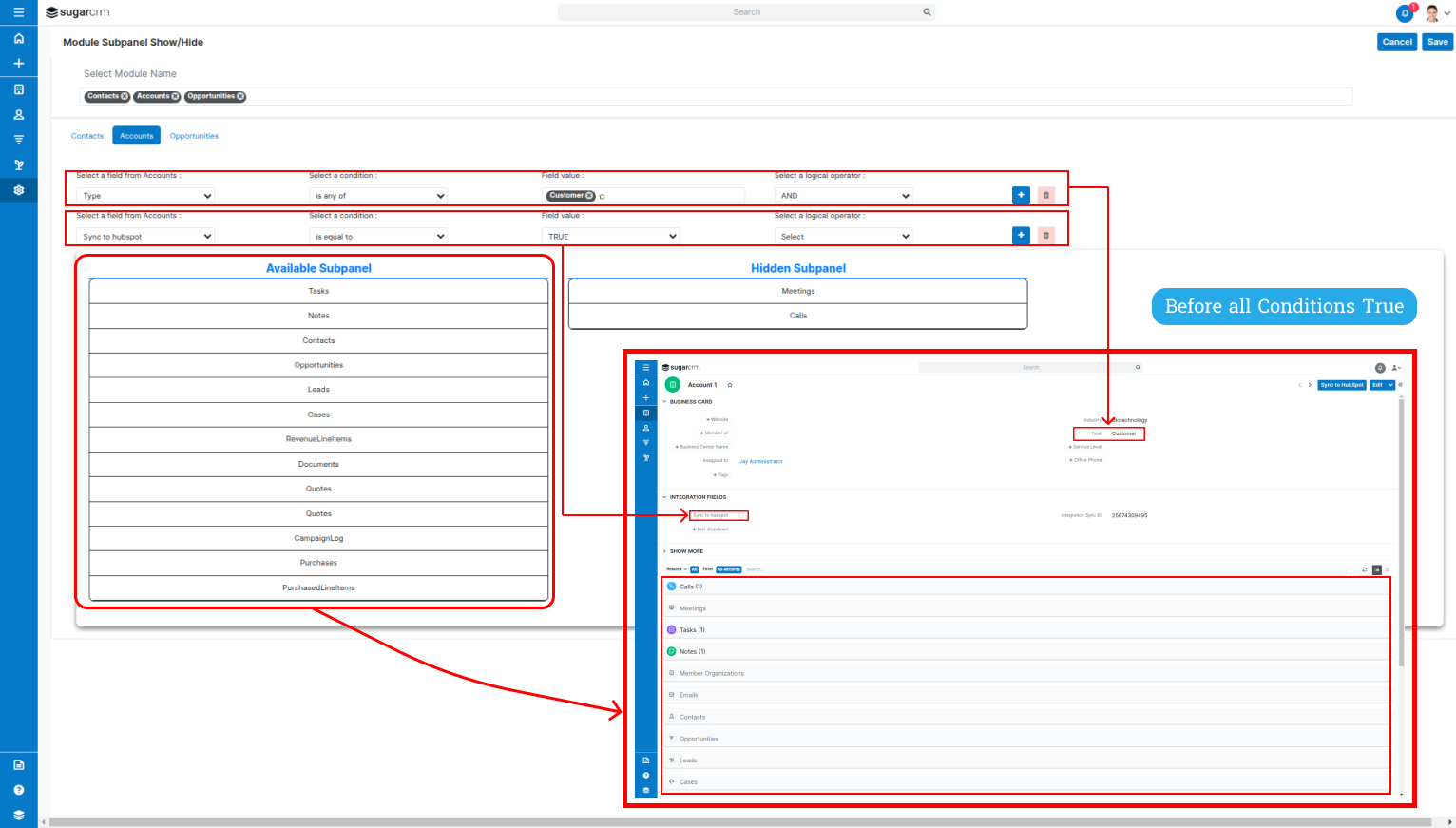Image resolution: width=1456 pixels, height=828 pixels.
Task: Open the hamburger menu in the sidebar
Action: [x=18, y=12]
